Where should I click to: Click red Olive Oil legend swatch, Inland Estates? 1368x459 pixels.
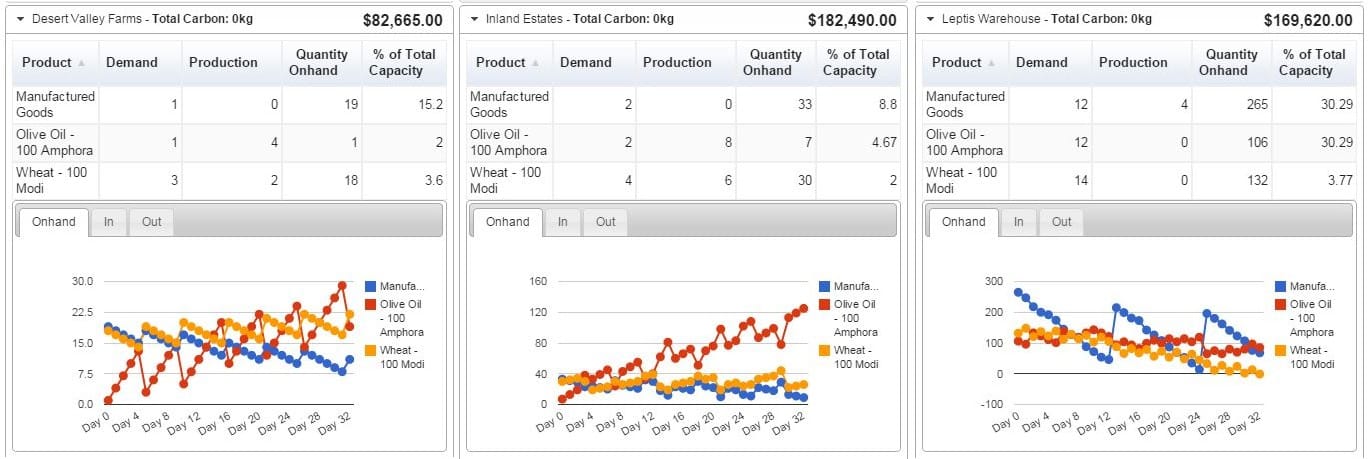825,304
